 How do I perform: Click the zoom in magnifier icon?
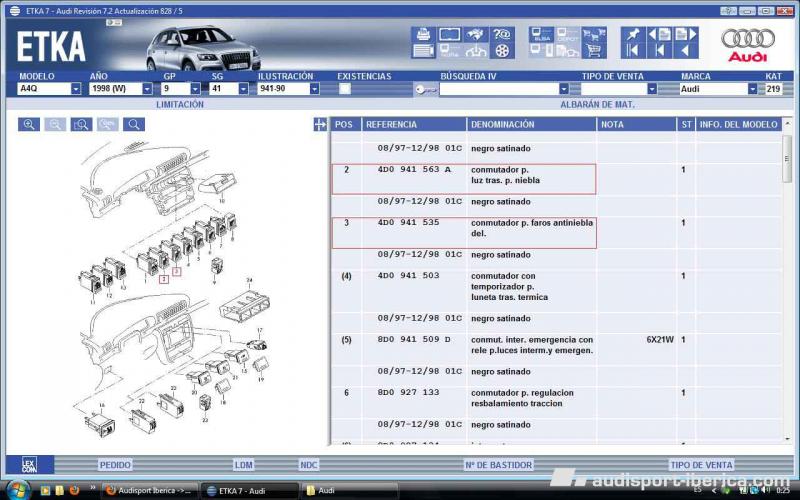tap(29, 124)
